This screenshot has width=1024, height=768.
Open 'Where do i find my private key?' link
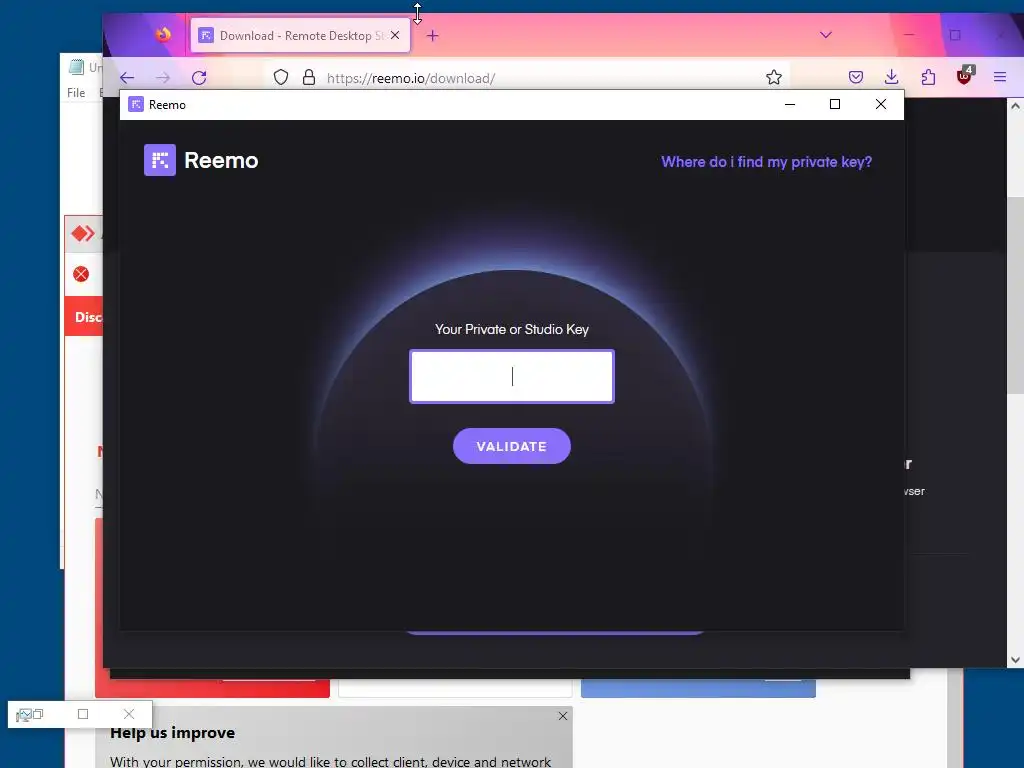[766, 162]
